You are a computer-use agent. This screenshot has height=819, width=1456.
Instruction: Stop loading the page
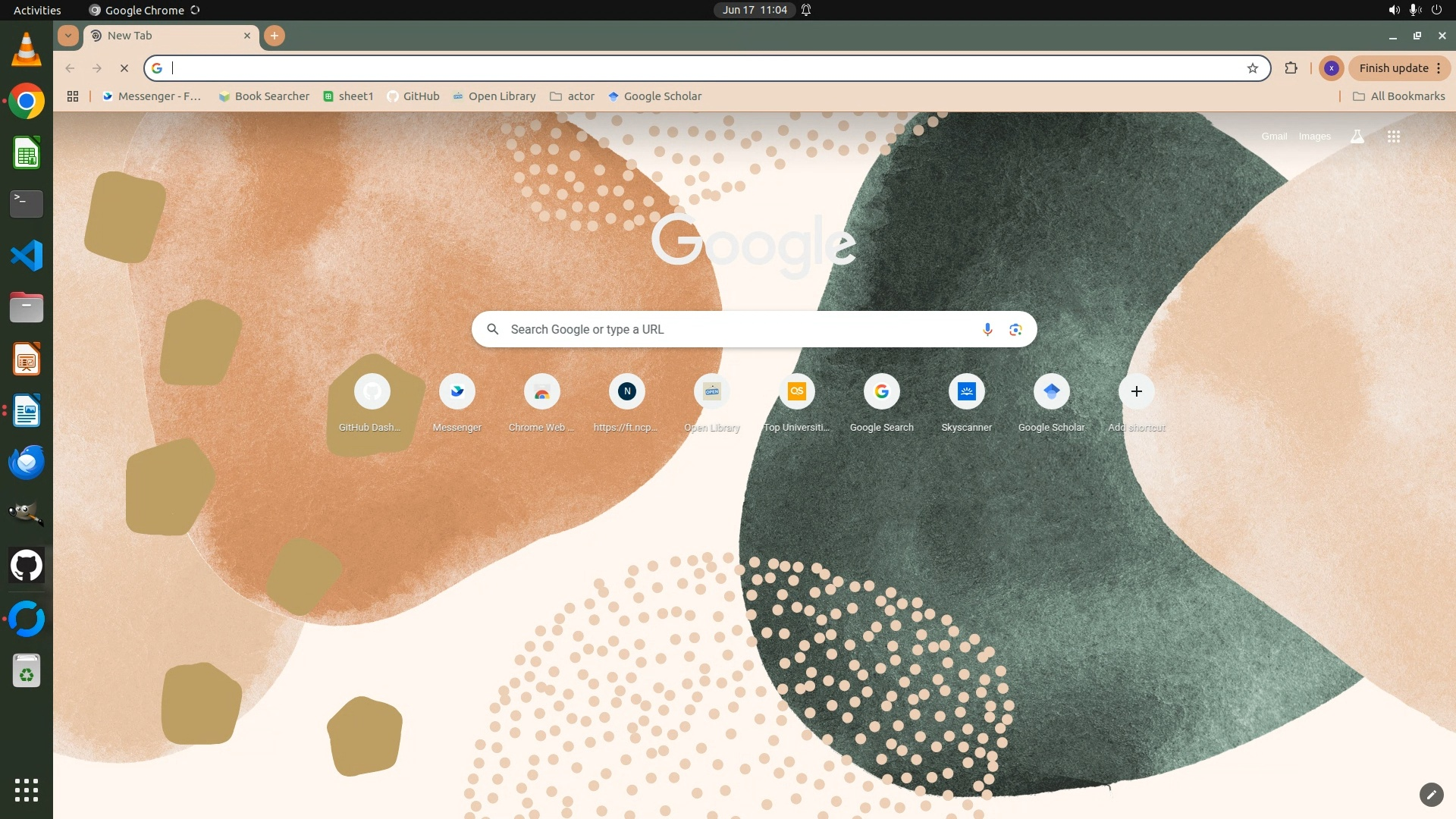pos(124,68)
